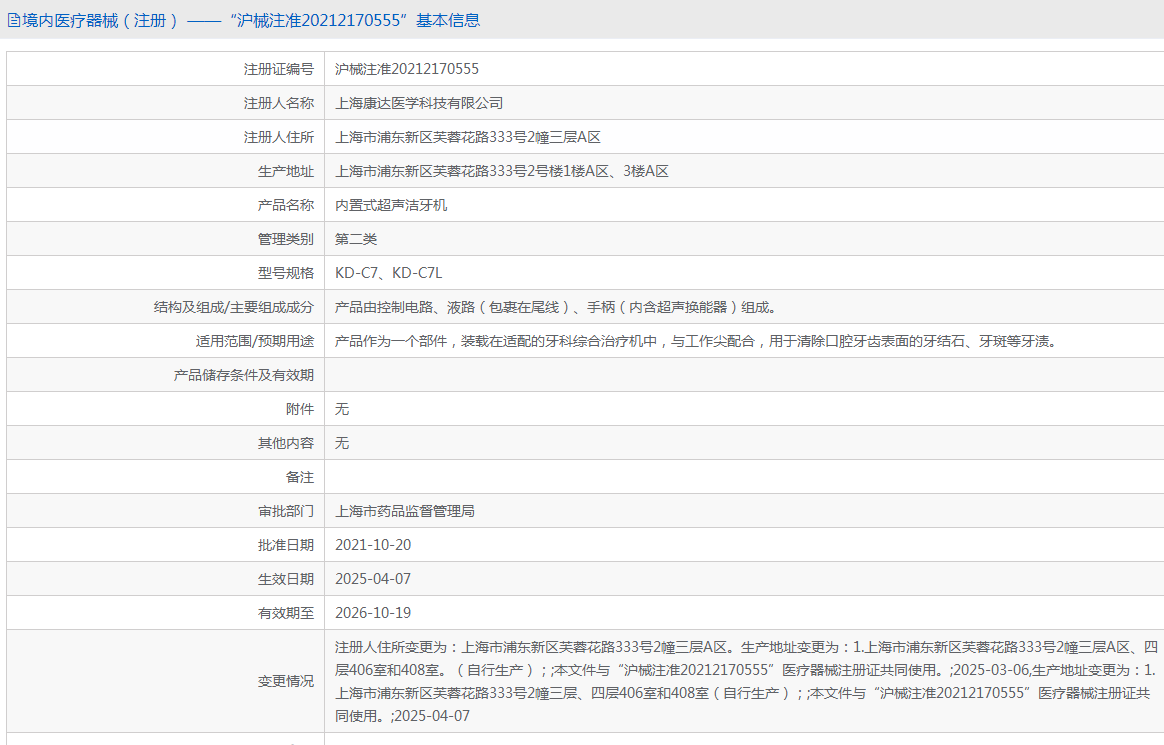Select registration number value 沪械注准20212170555
This screenshot has height=745, width=1164.
(407, 69)
